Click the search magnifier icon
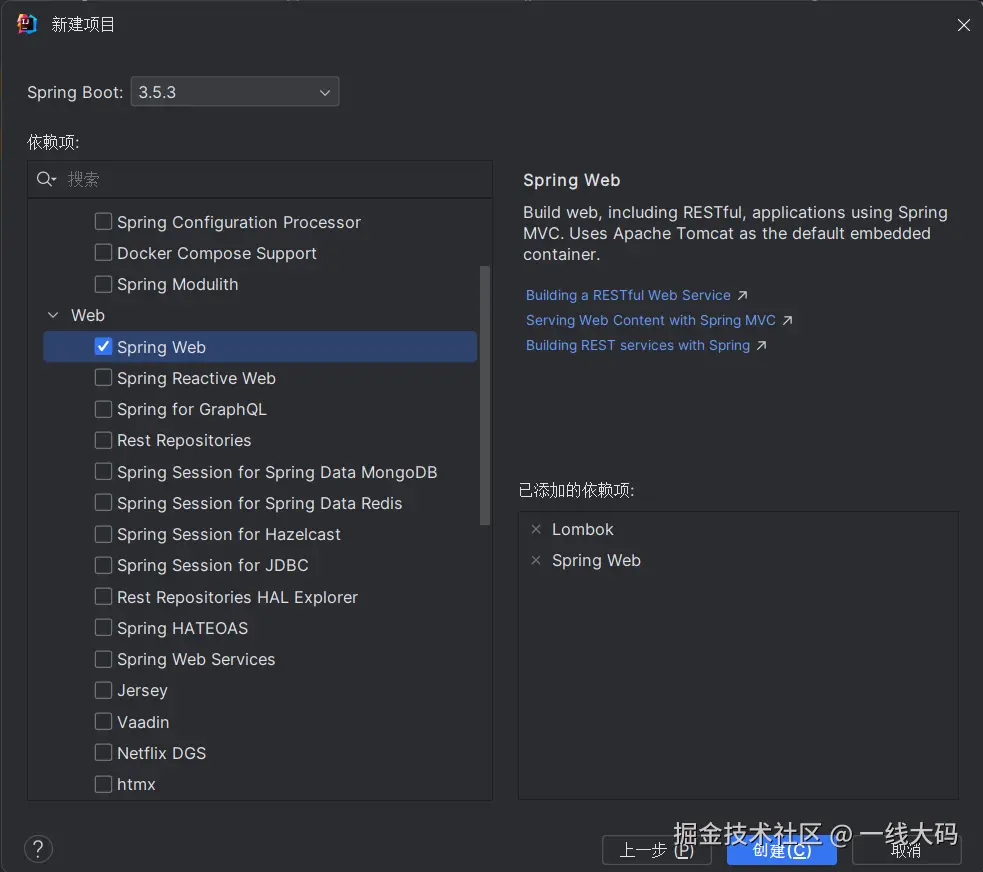The height and width of the screenshot is (872, 983). 43,179
